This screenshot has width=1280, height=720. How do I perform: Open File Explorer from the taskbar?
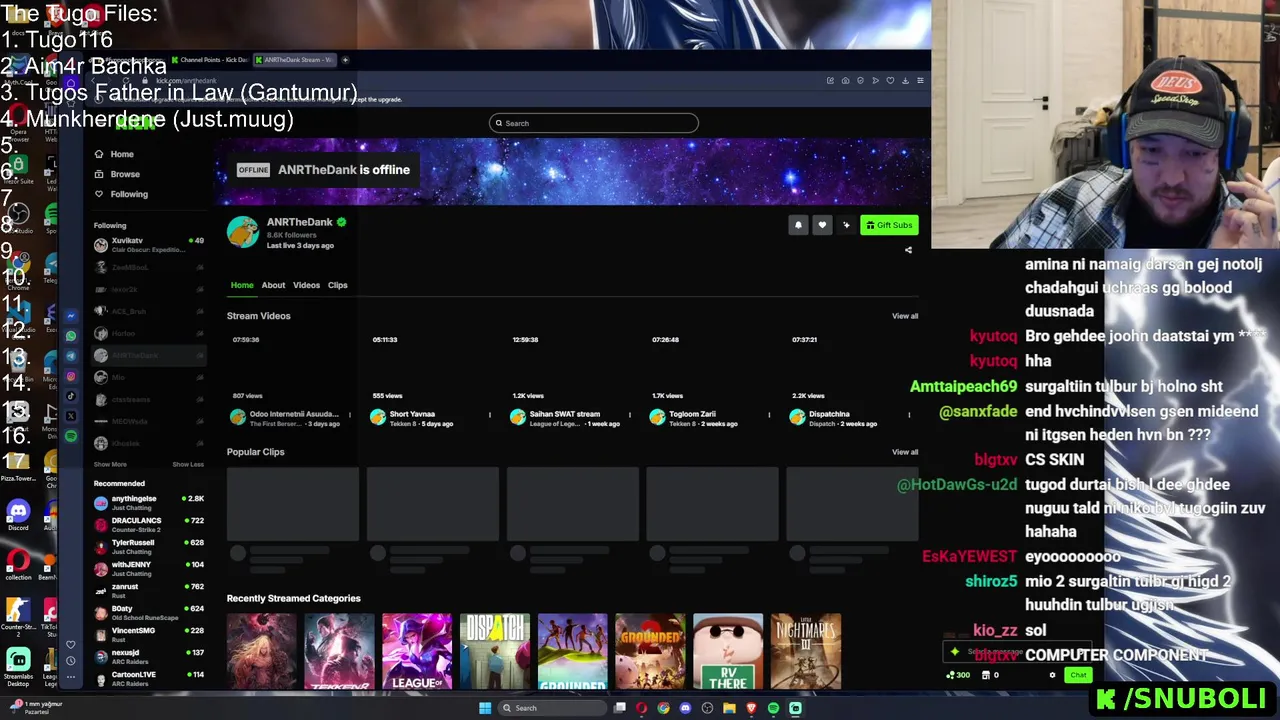pyautogui.click(x=729, y=708)
